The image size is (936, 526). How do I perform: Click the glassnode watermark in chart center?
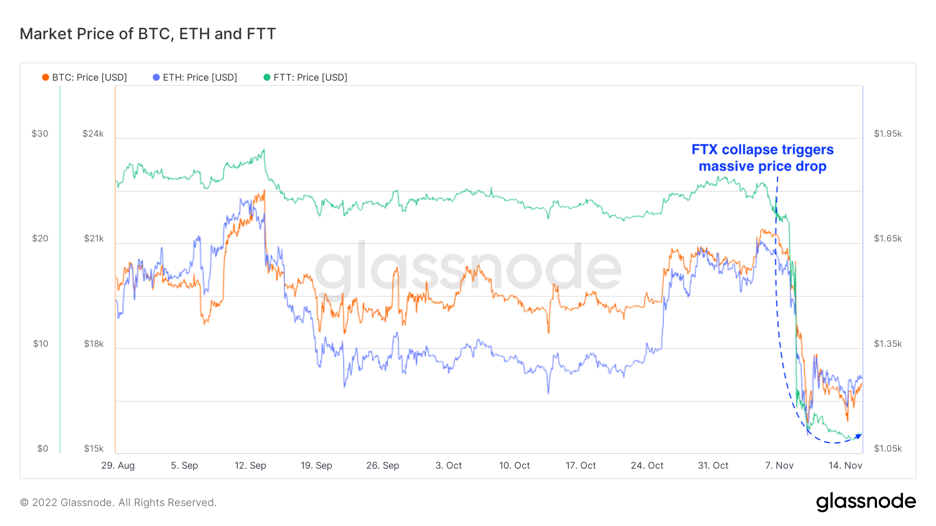coord(468,270)
